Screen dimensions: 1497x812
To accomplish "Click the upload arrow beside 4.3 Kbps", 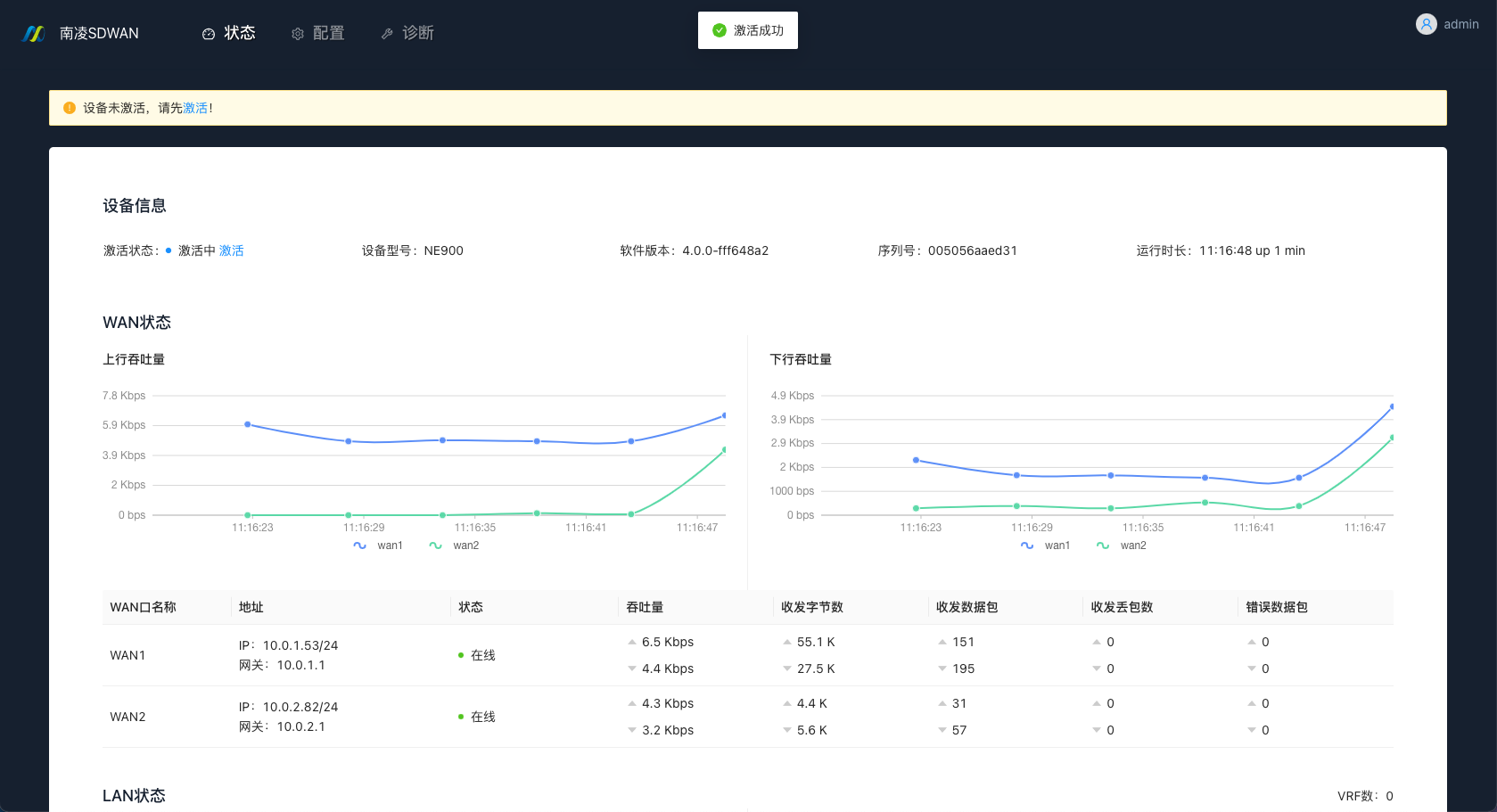I will click(x=632, y=703).
